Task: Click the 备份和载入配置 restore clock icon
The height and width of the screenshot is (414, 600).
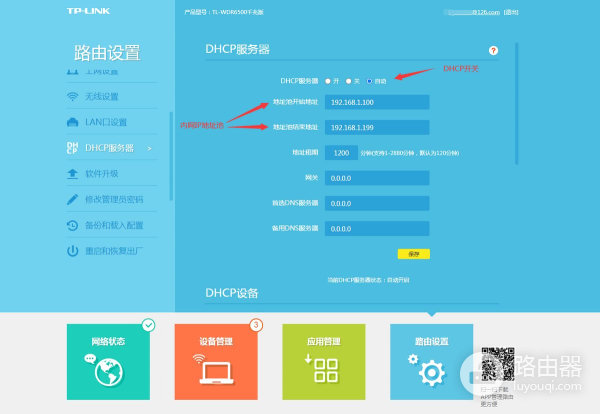Action: (x=72, y=225)
